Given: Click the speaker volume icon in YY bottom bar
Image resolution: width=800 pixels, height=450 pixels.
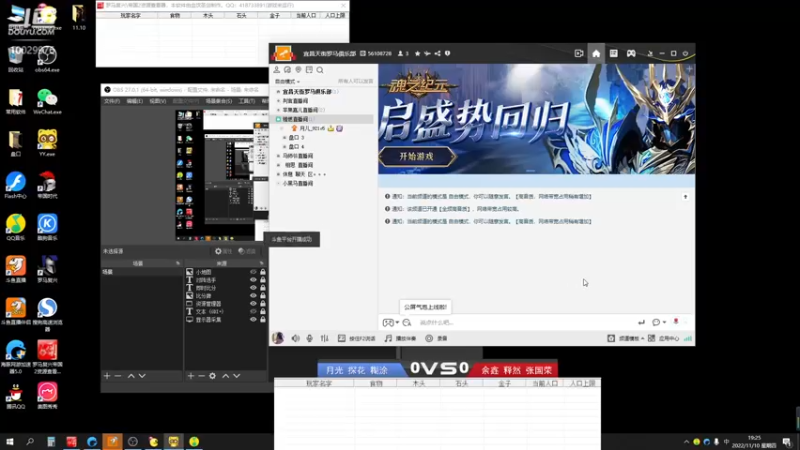Looking at the screenshot, I should [295, 338].
